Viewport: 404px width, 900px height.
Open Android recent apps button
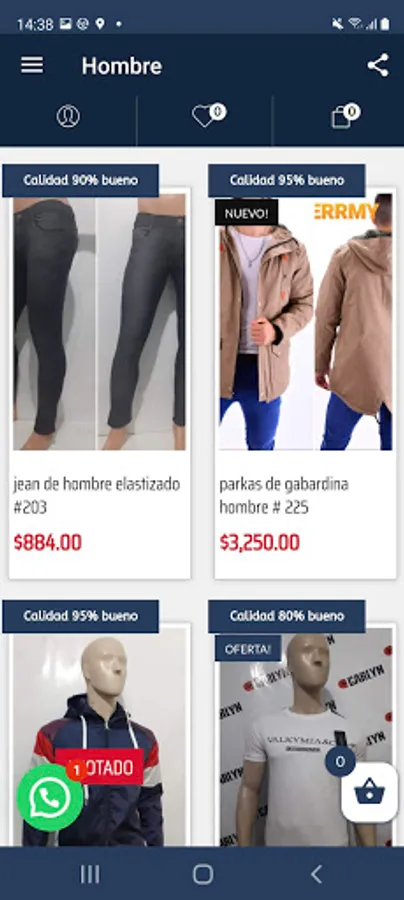point(90,874)
